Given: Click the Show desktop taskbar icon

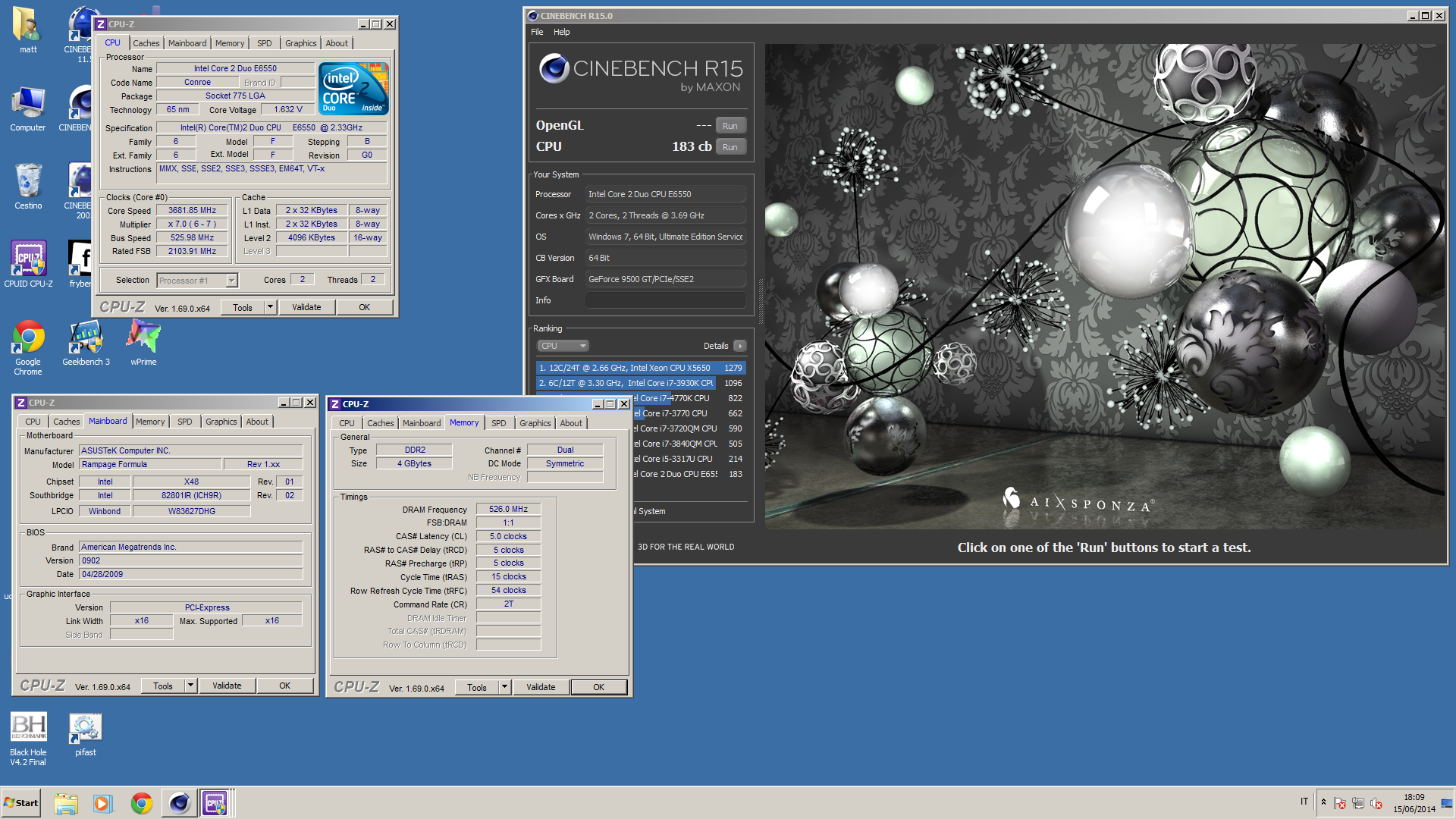Looking at the screenshot, I should [x=1447, y=803].
